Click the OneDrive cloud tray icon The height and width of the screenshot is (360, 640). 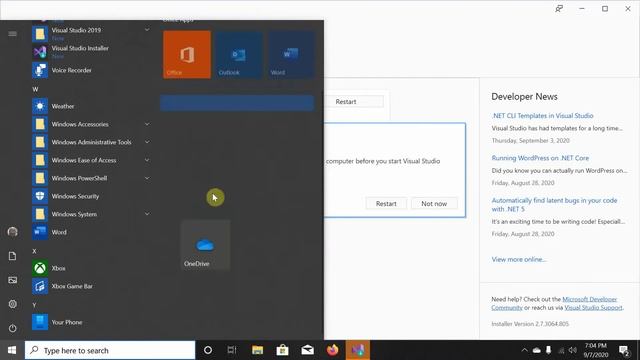point(537,350)
